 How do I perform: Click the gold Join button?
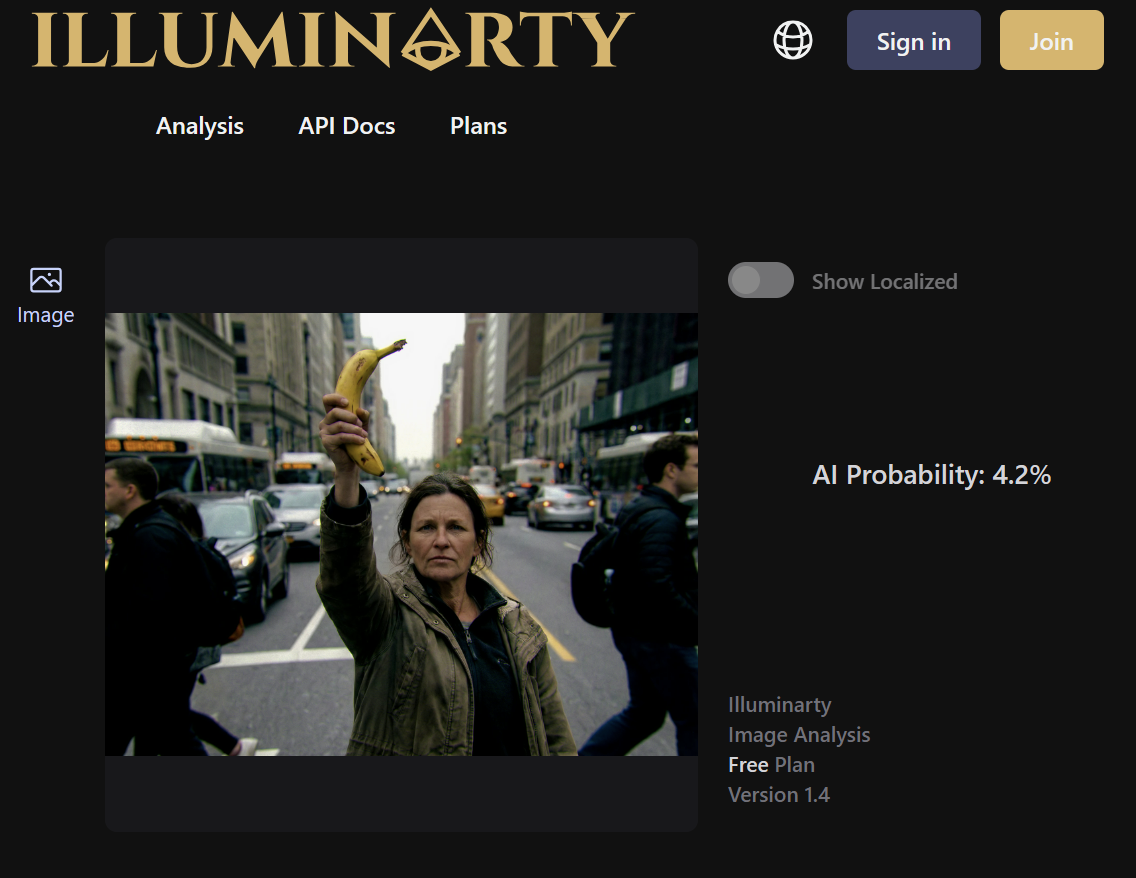click(1051, 41)
